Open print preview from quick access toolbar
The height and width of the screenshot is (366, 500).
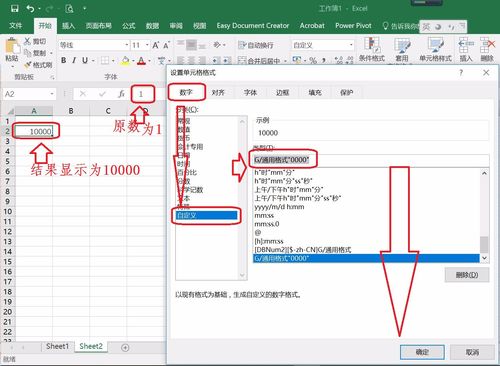[x=69, y=8]
